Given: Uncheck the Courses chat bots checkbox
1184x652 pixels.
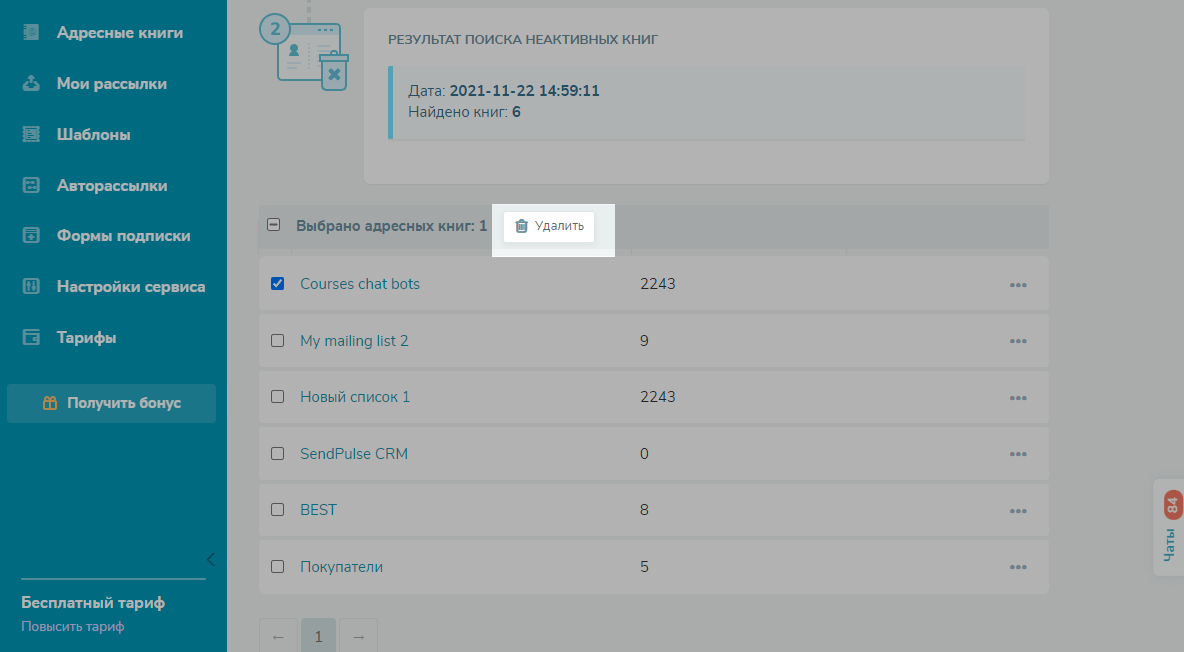Looking at the screenshot, I should tap(277, 283).
